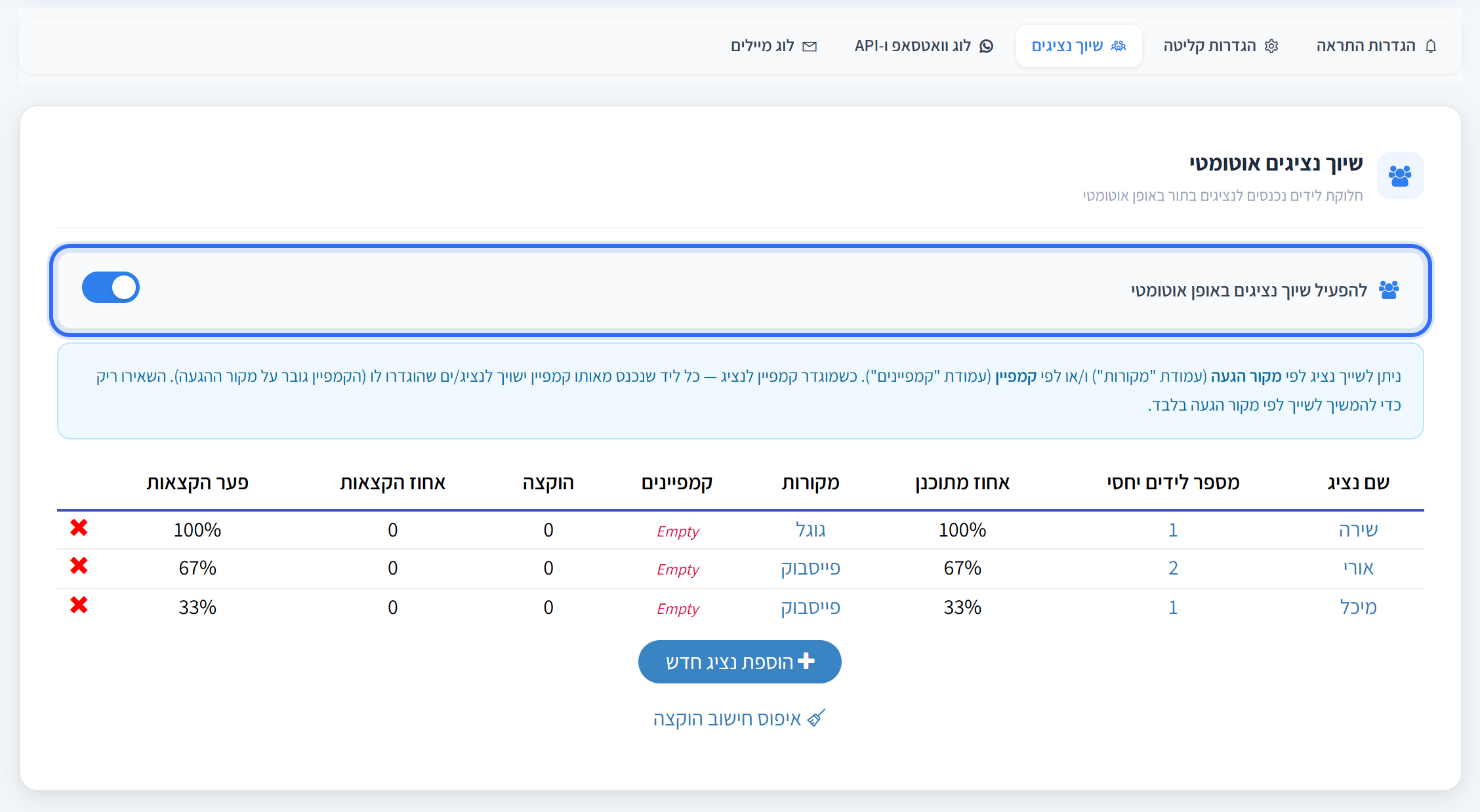Image resolution: width=1480 pixels, height=812 pixels.
Task: Click the מקורות column header
Action: point(810,483)
